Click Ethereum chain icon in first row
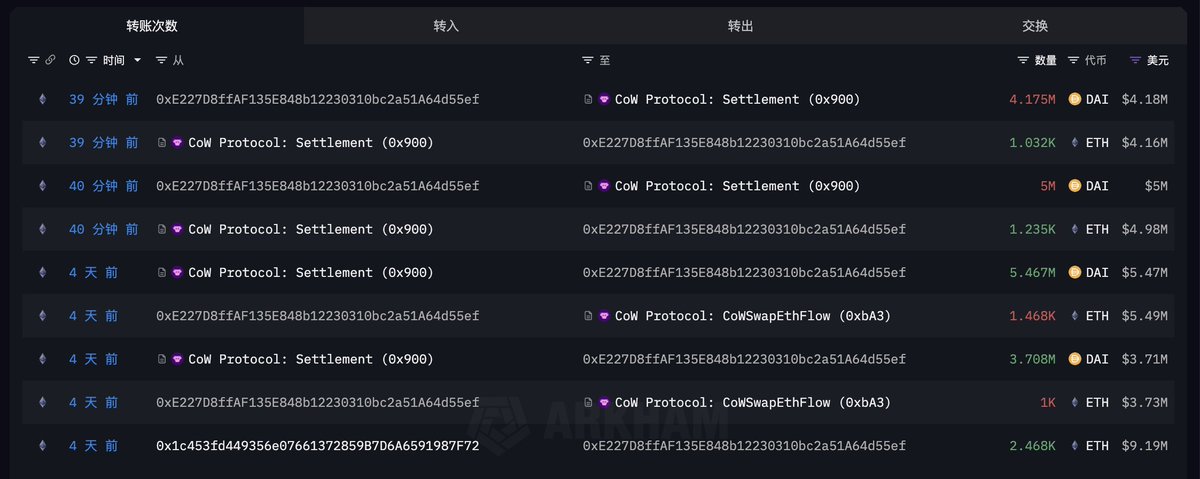Screen dimensions: 1200x479 (42, 99)
